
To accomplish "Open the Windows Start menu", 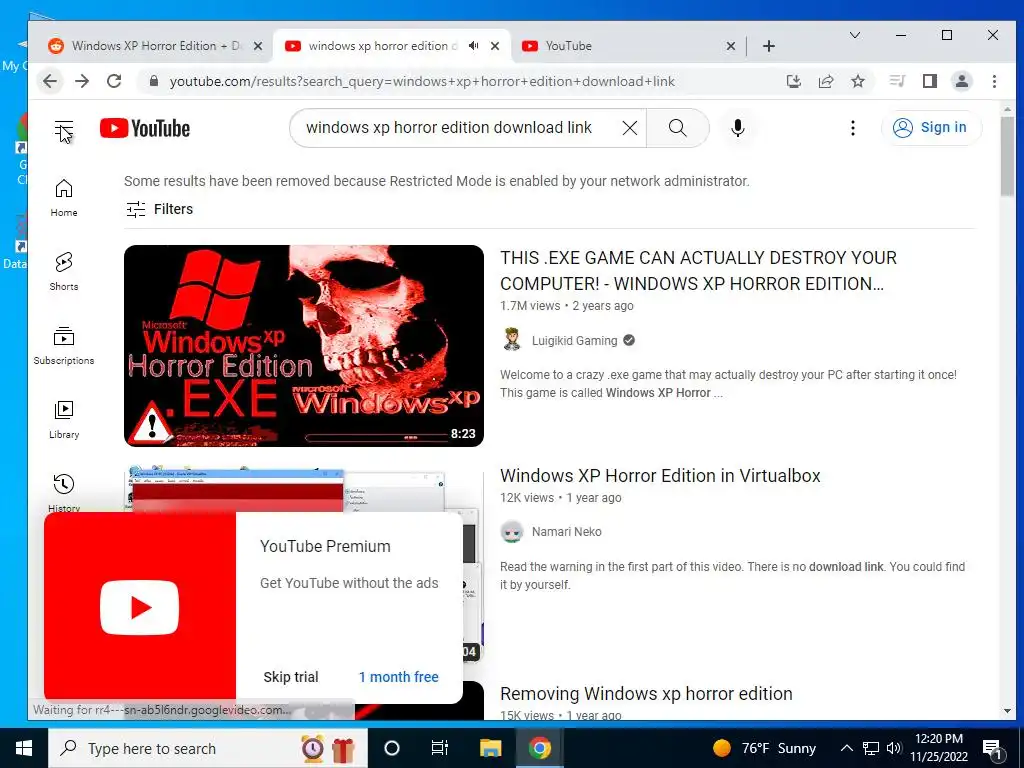I will pyautogui.click(x=24, y=748).
